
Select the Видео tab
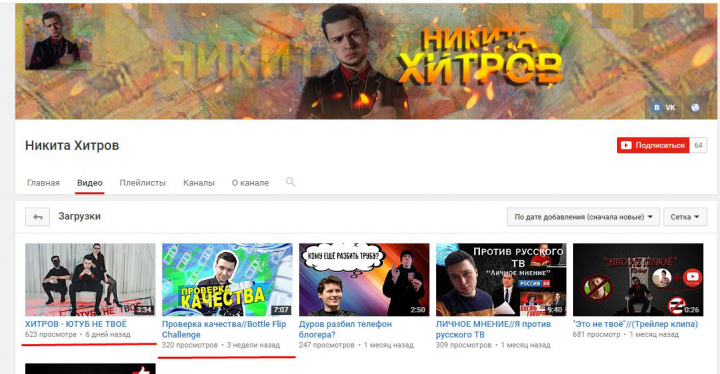tap(90, 183)
